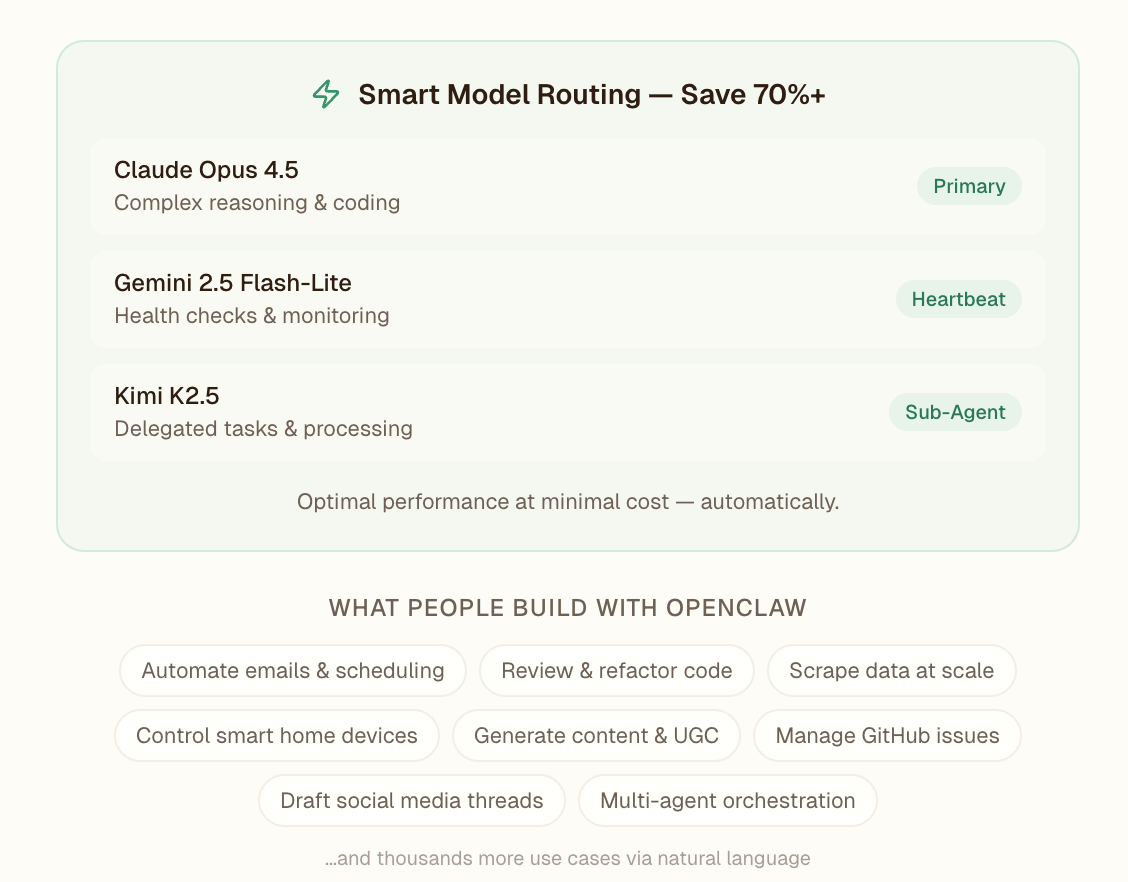Open the Manage GitHub issues chip

click(x=887, y=736)
